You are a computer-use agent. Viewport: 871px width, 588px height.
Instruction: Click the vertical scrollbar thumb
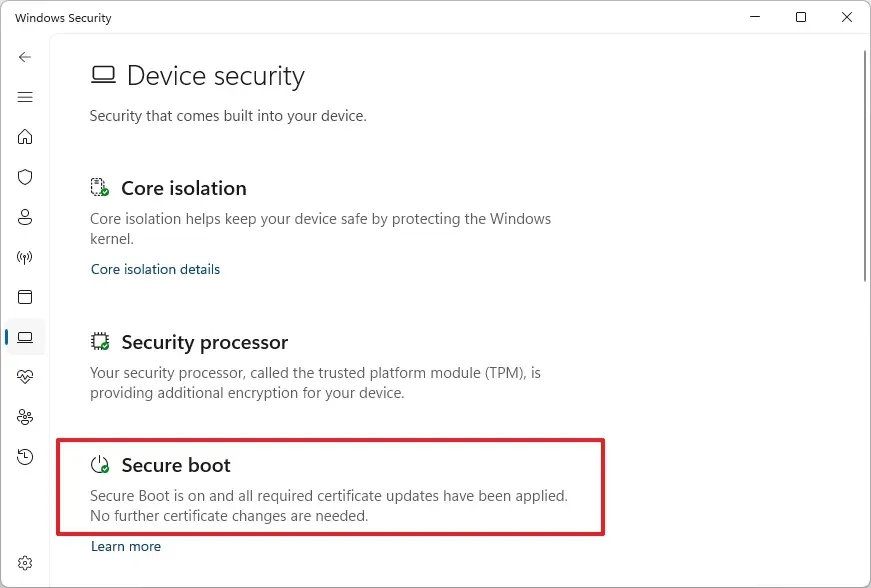865,167
